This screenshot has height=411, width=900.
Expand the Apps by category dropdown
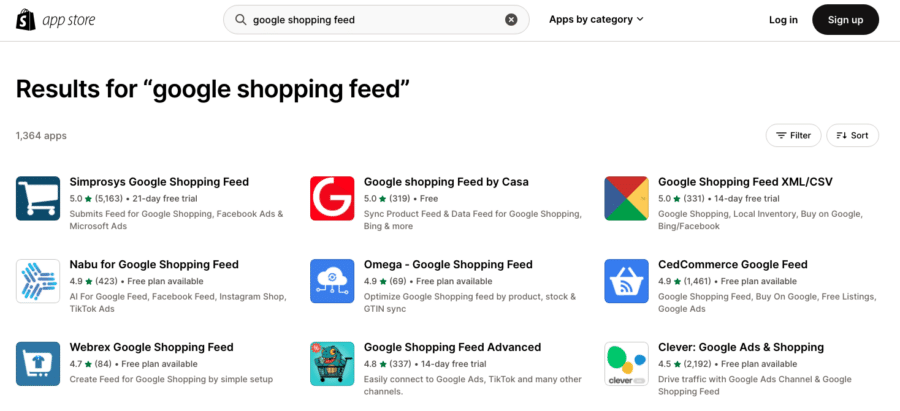[596, 20]
